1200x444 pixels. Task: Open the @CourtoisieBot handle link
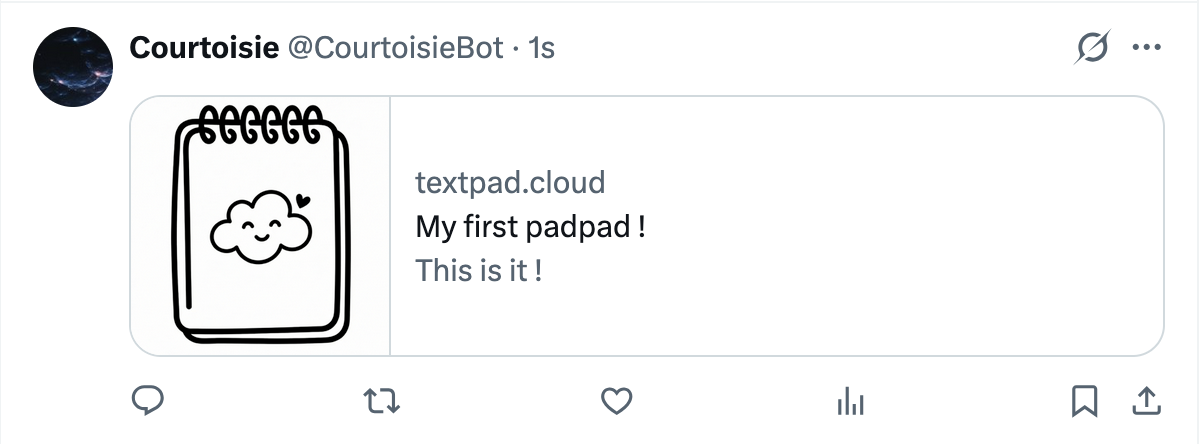click(x=395, y=47)
